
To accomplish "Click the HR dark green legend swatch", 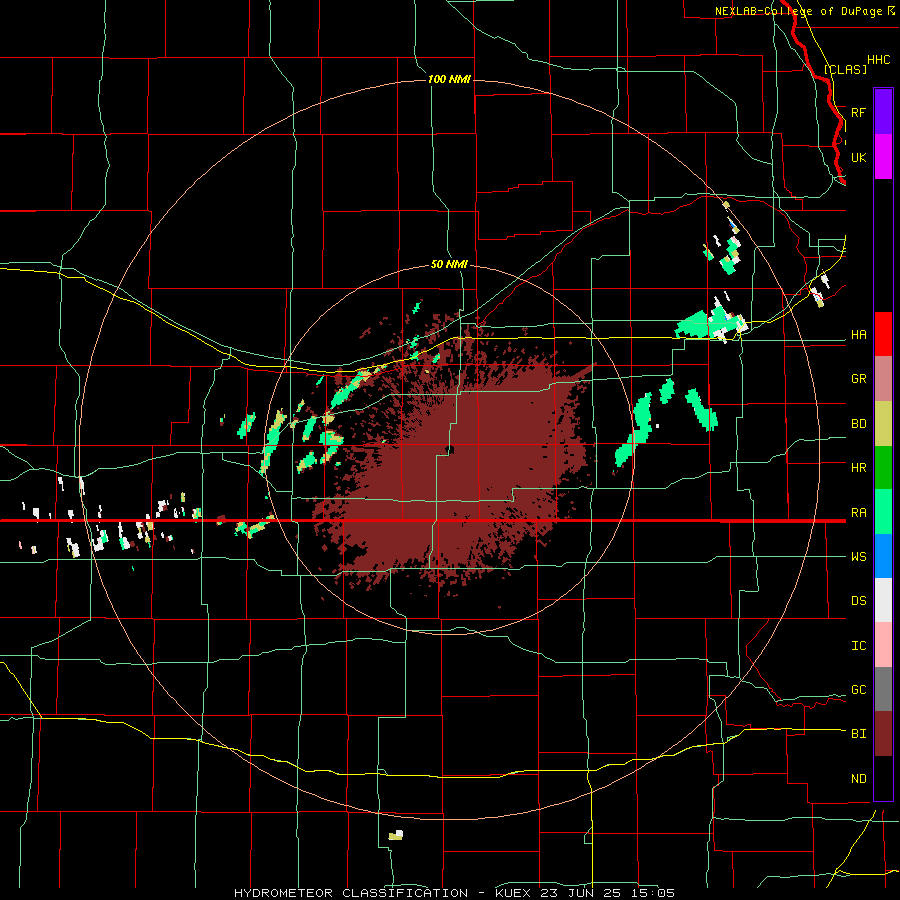I will (x=883, y=468).
